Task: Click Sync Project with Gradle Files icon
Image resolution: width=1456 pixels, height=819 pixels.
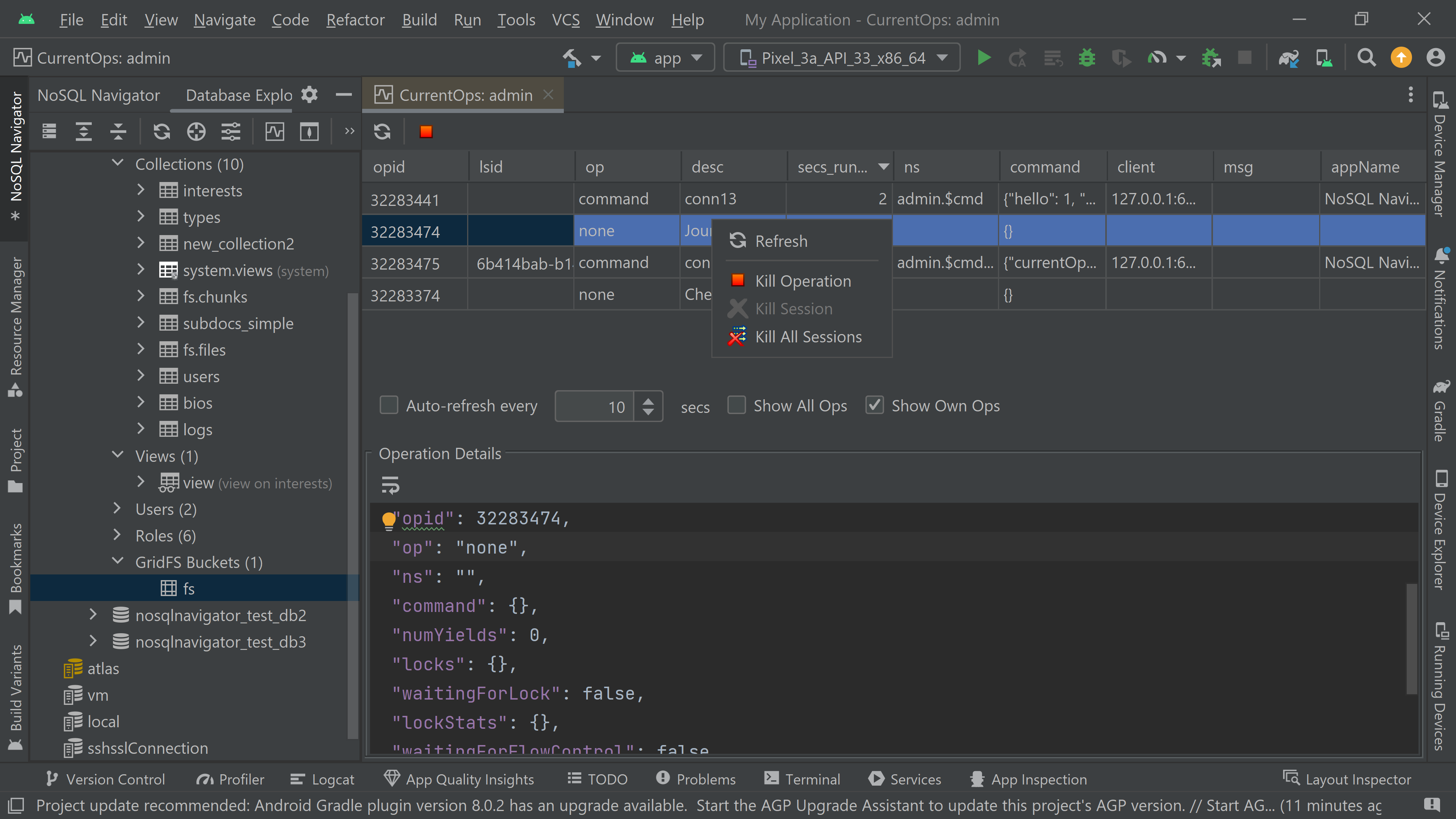Action: point(1288,58)
